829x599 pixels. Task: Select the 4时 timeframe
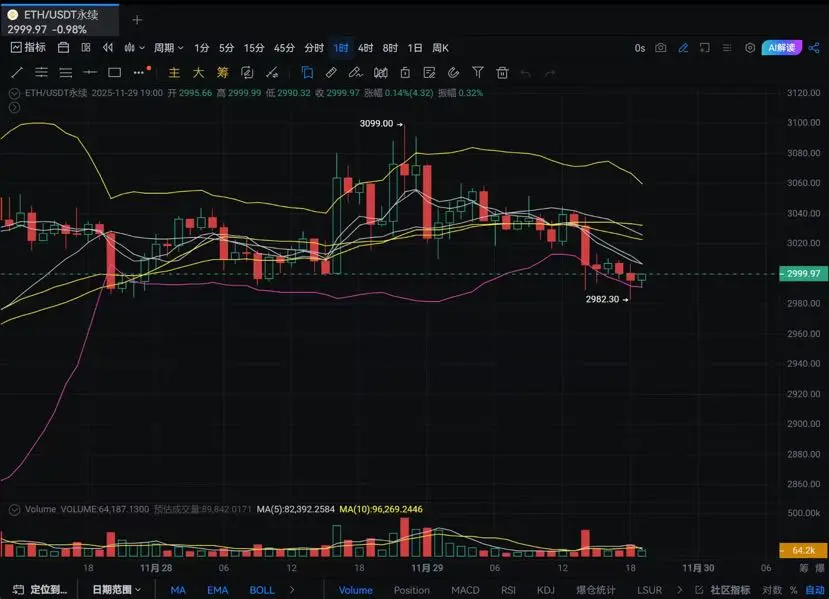click(x=365, y=48)
